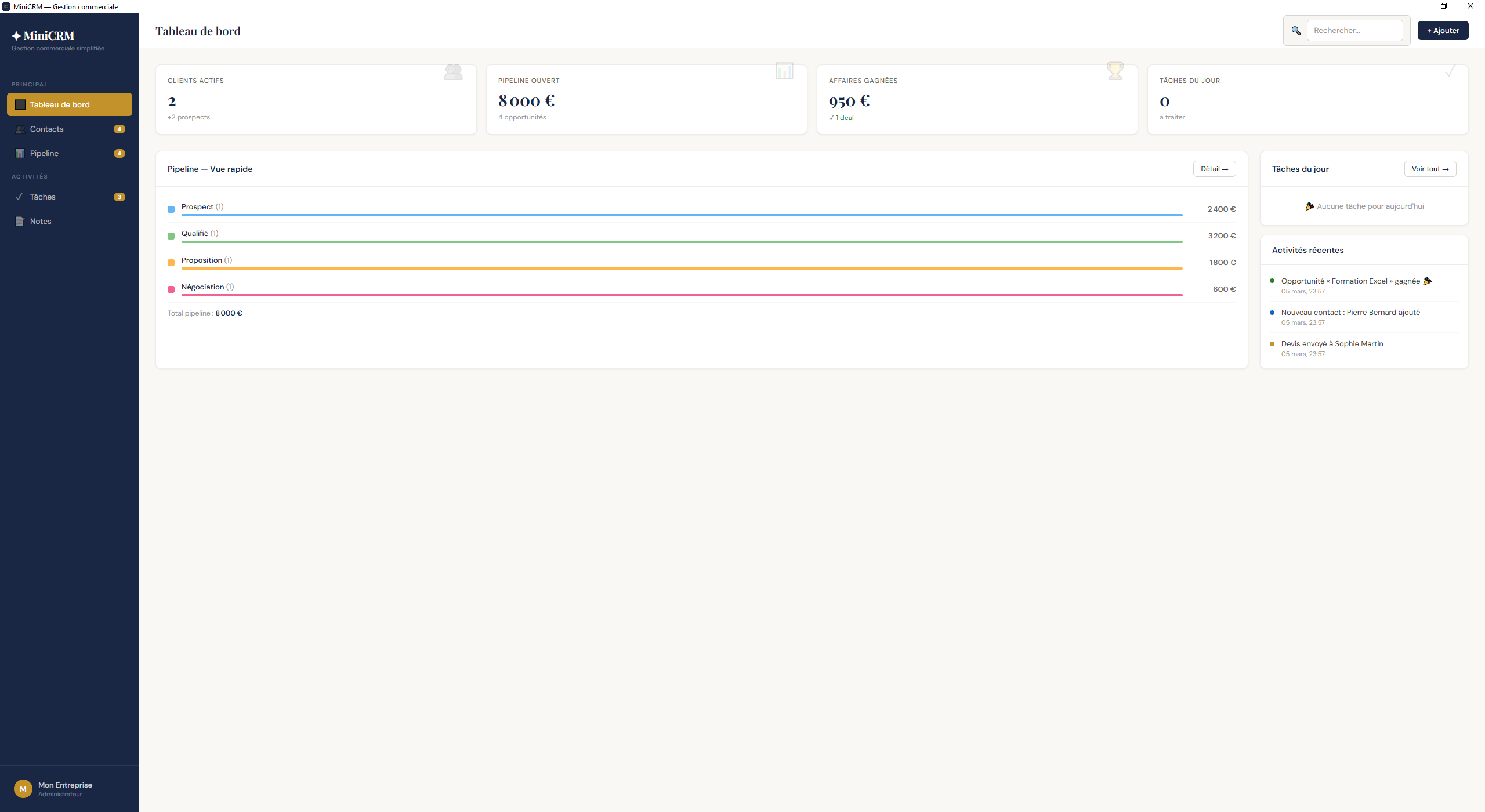Click the people icon on Clients actifs card

click(453, 72)
